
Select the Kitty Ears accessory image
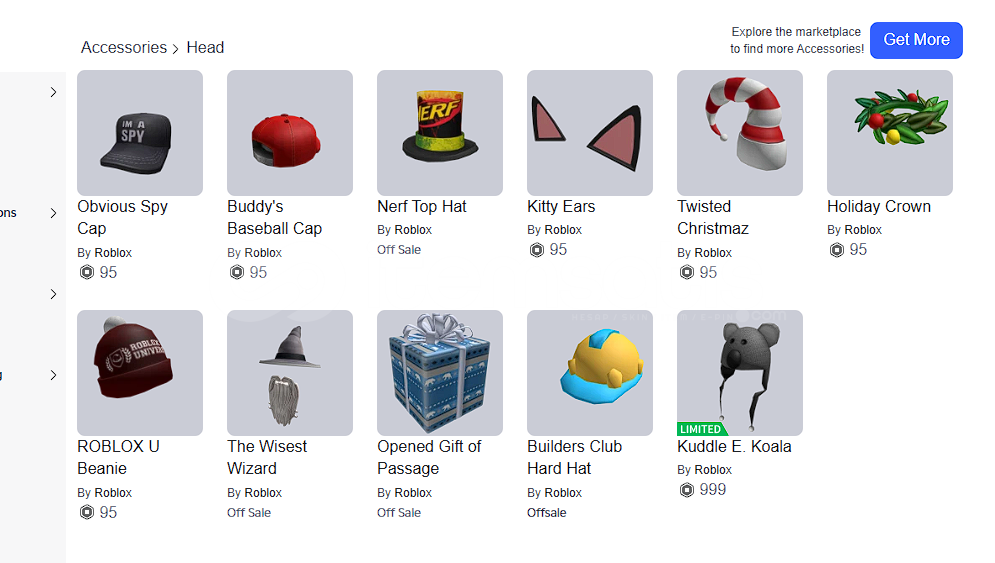(x=590, y=133)
